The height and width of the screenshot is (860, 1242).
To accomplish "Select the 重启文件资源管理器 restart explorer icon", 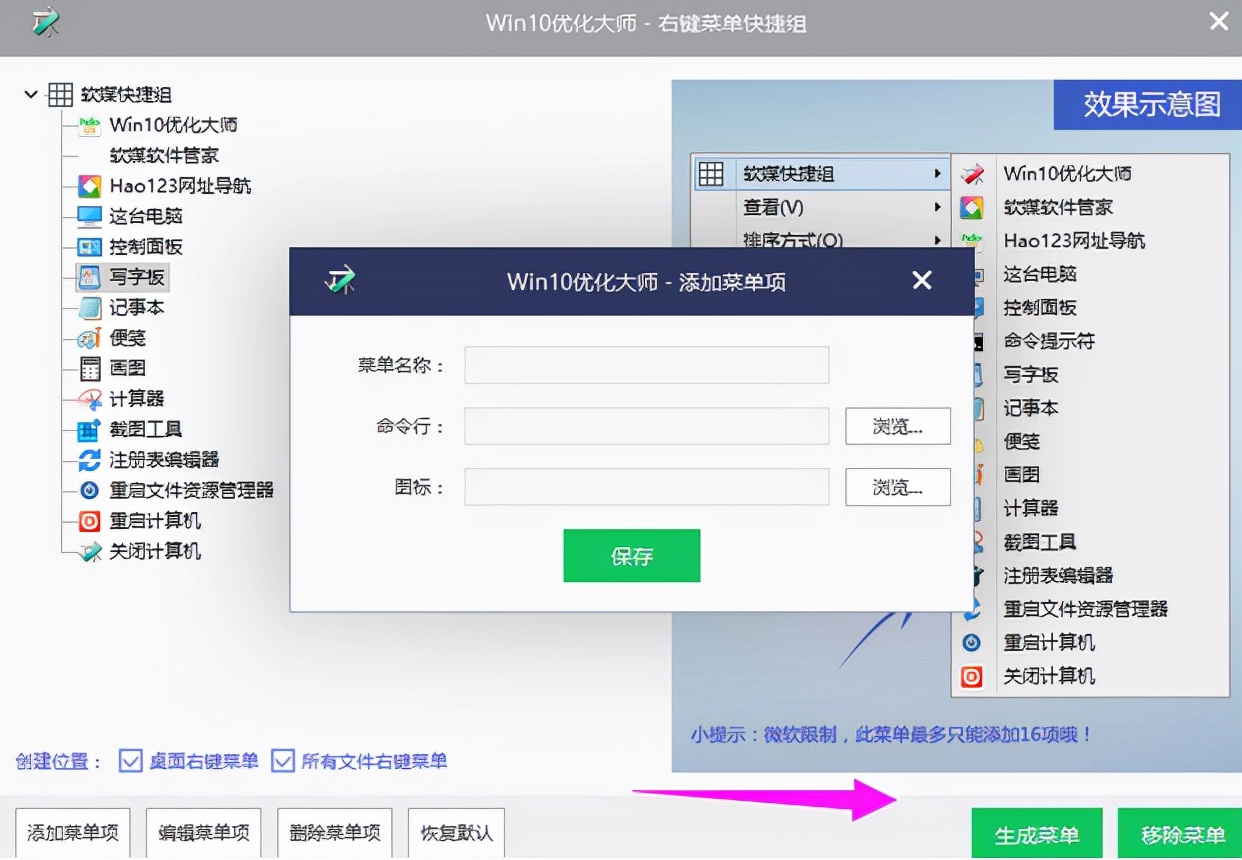I will pos(87,489).
